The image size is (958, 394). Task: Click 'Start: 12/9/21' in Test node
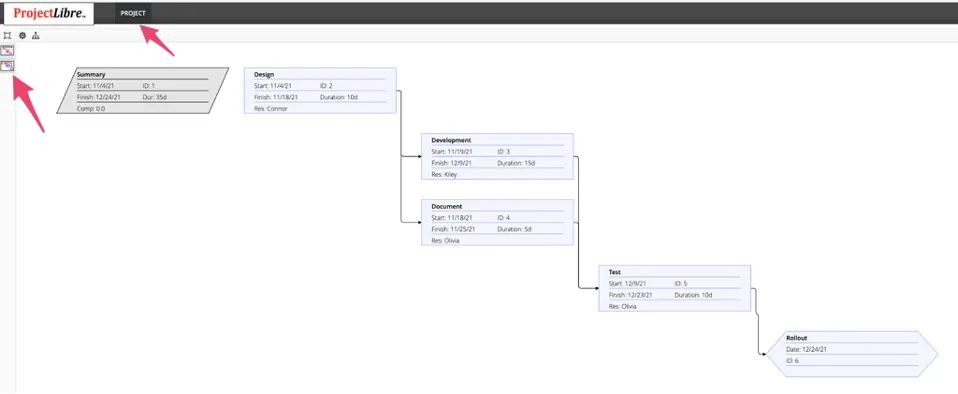627,283
